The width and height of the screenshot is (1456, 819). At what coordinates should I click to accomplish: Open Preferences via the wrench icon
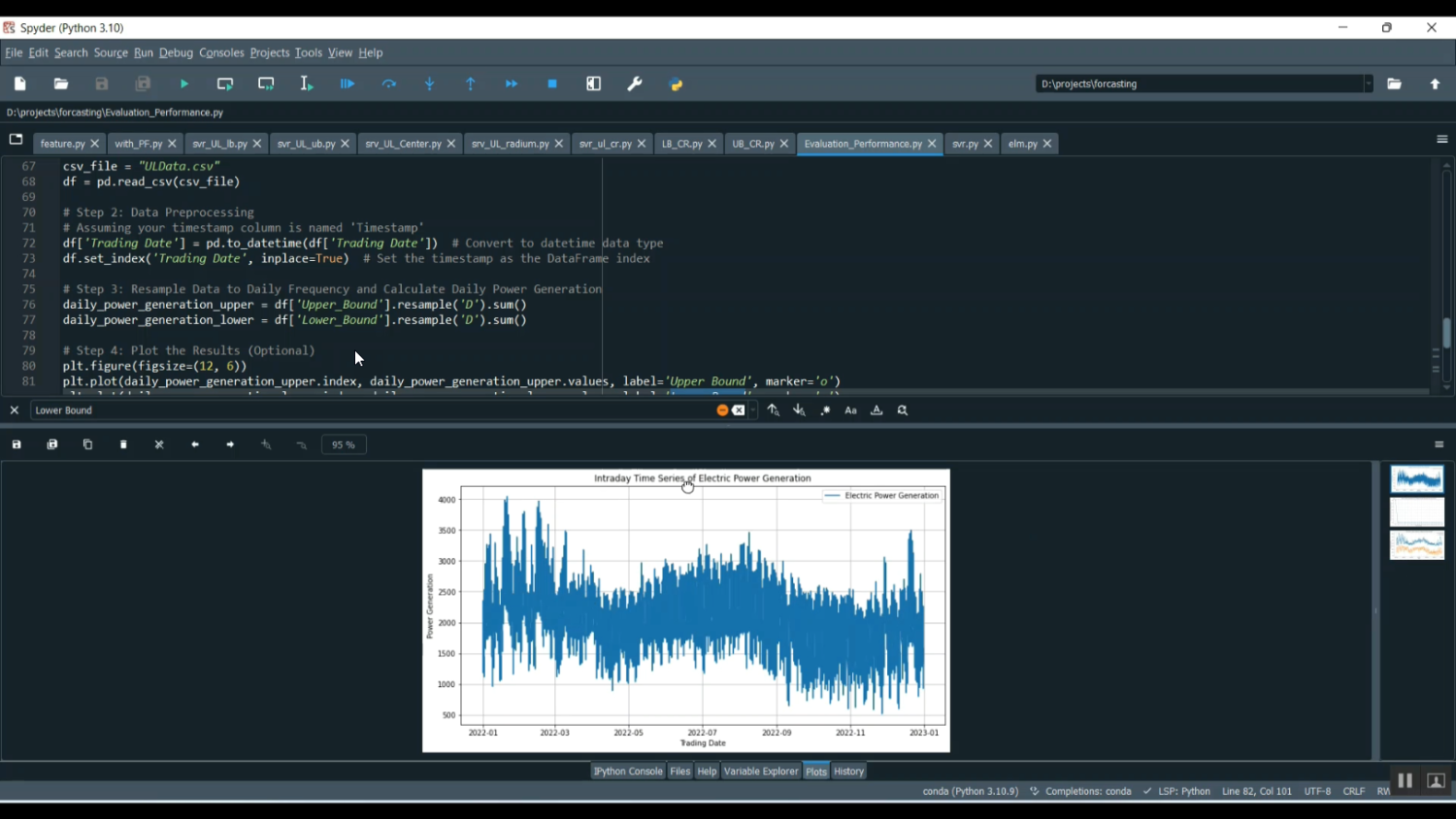[635, 84]
